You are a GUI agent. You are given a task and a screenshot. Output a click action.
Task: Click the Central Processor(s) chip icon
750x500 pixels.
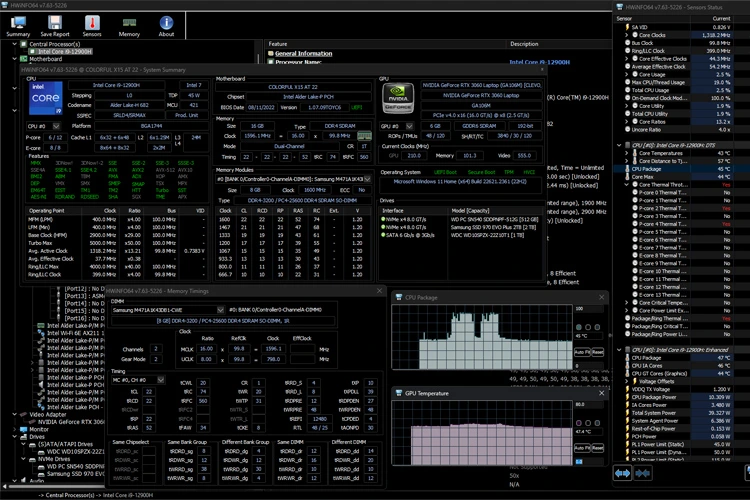click(x=23, y=44)
